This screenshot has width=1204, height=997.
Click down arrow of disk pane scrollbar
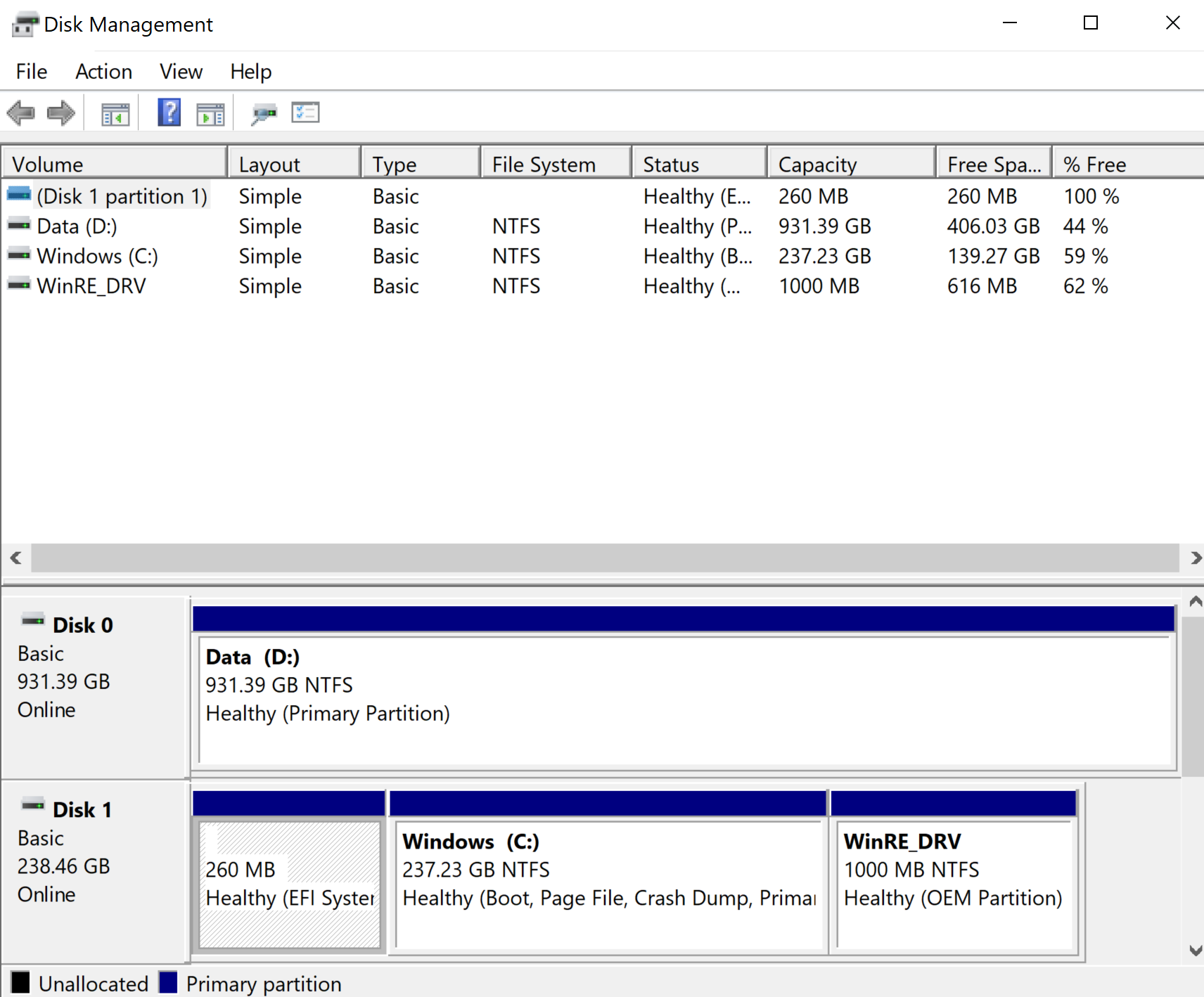(1194, 950)
